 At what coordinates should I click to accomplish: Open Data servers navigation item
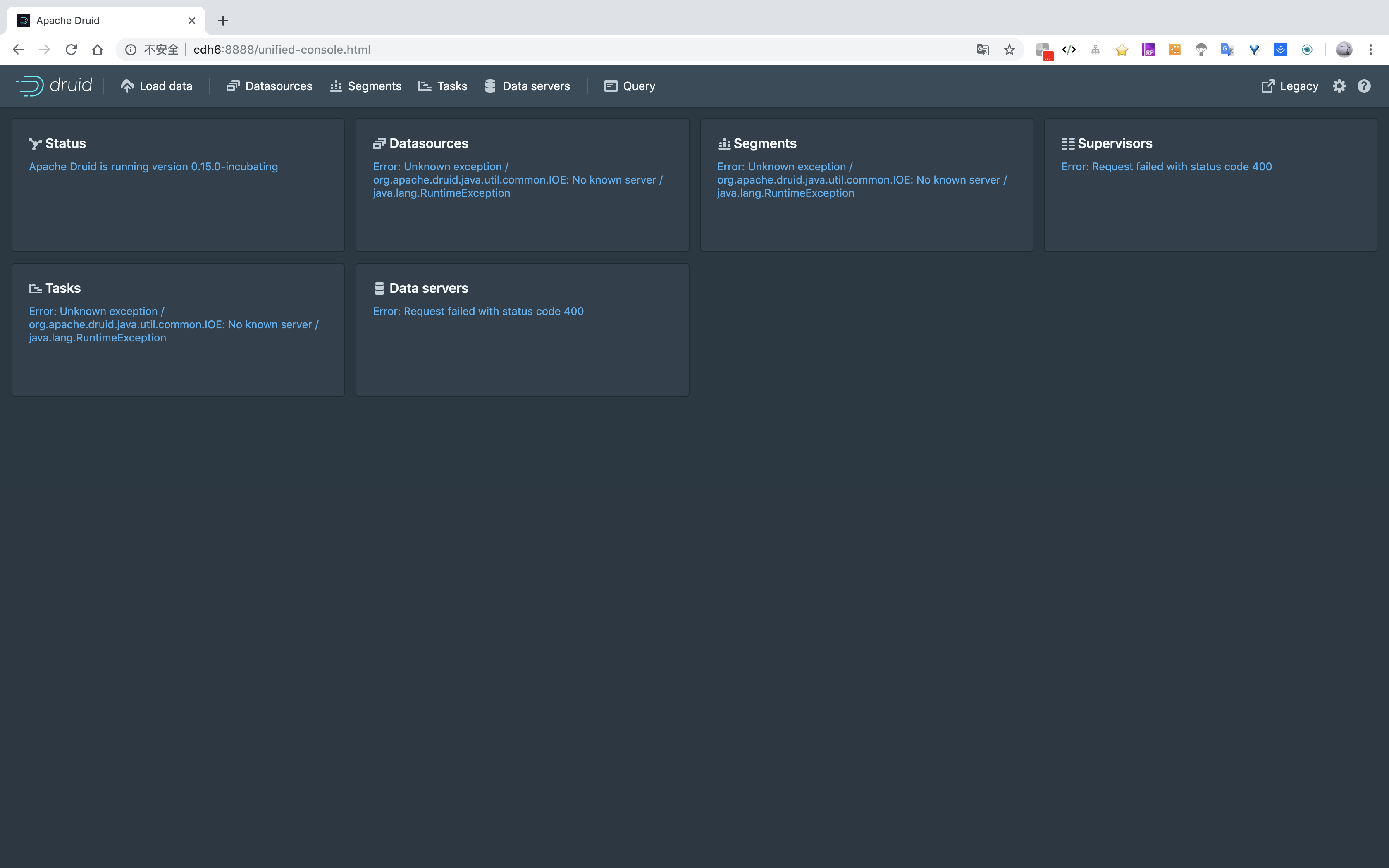[527, 86]
